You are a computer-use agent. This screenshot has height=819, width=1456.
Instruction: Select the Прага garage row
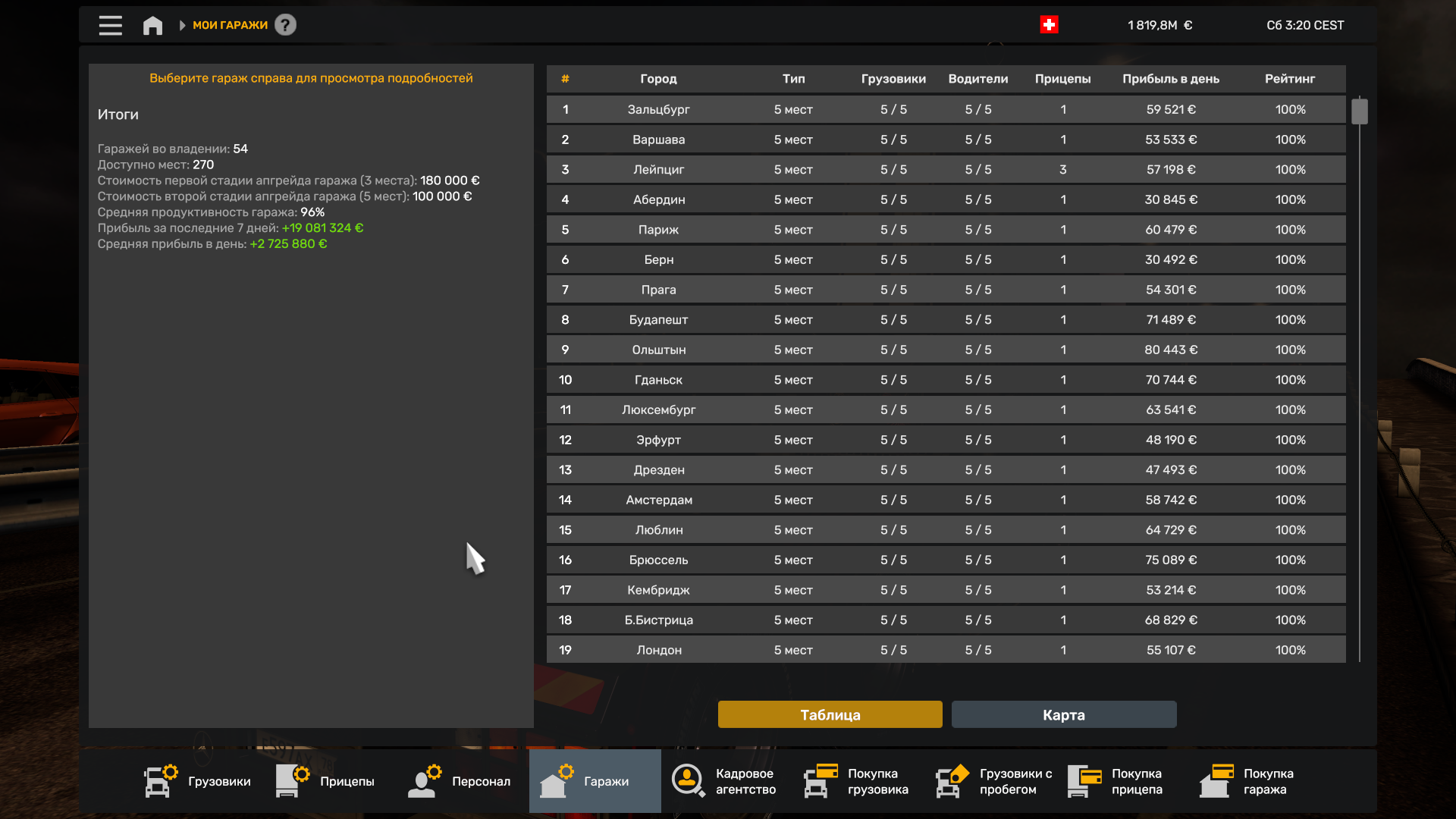(x=946, y=290)
